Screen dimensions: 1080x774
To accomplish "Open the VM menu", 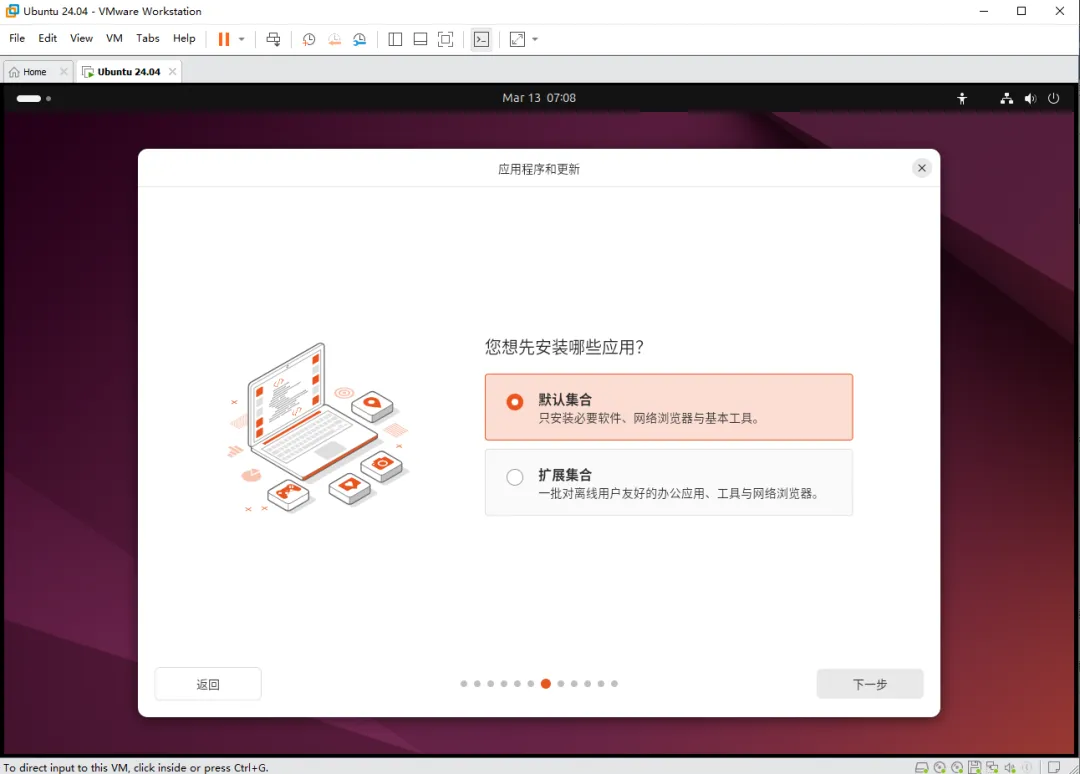I will tap(114, 39).
